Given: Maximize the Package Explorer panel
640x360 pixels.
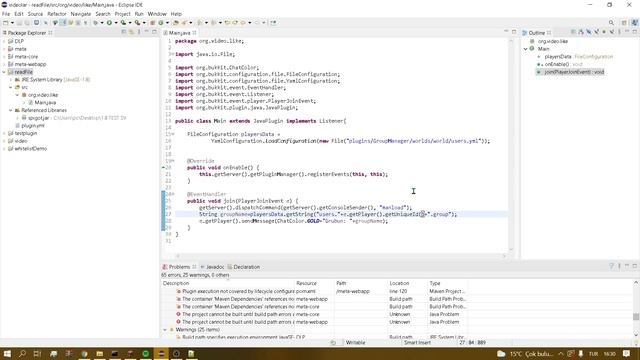Looking at the screenshot, I should point(154,32).
